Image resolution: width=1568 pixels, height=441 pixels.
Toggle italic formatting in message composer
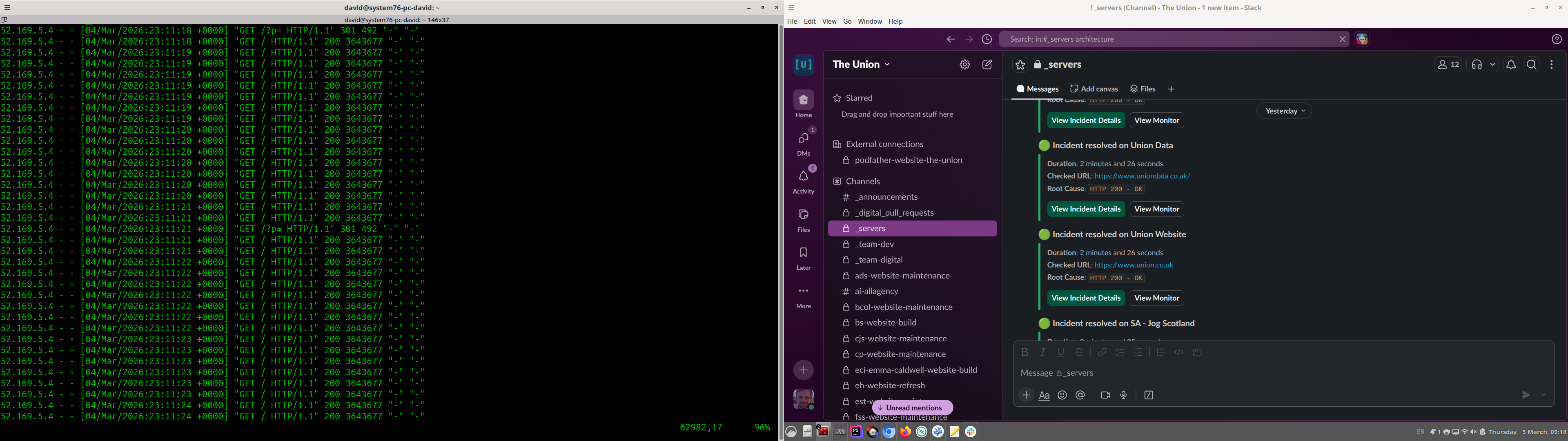[x=1043, y=352]
